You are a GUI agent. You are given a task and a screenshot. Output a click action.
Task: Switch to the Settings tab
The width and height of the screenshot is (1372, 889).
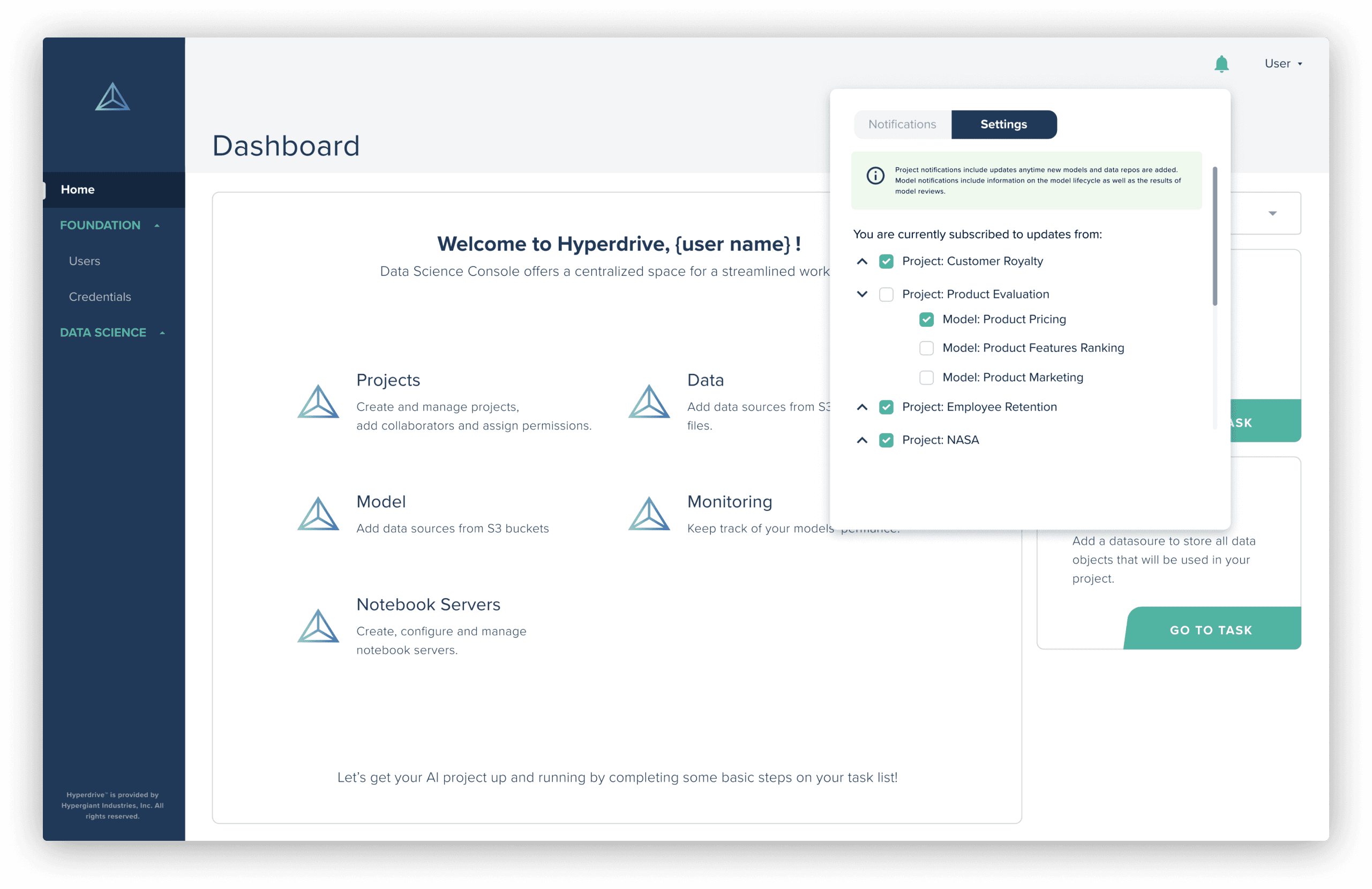click(1003, 124)
